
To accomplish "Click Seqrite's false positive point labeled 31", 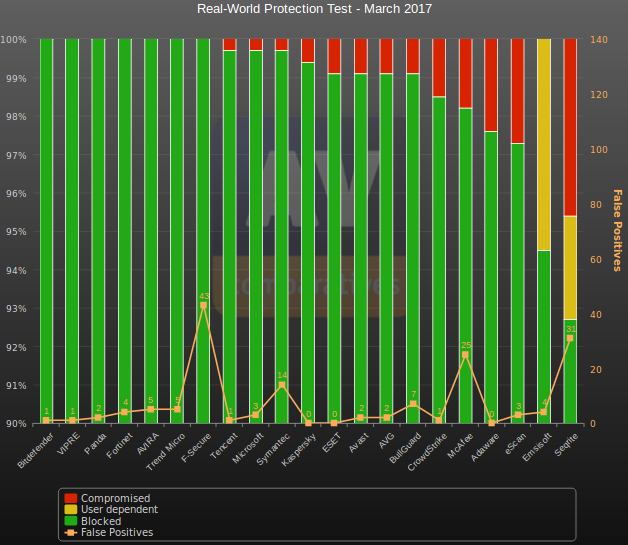I will 570,338.
